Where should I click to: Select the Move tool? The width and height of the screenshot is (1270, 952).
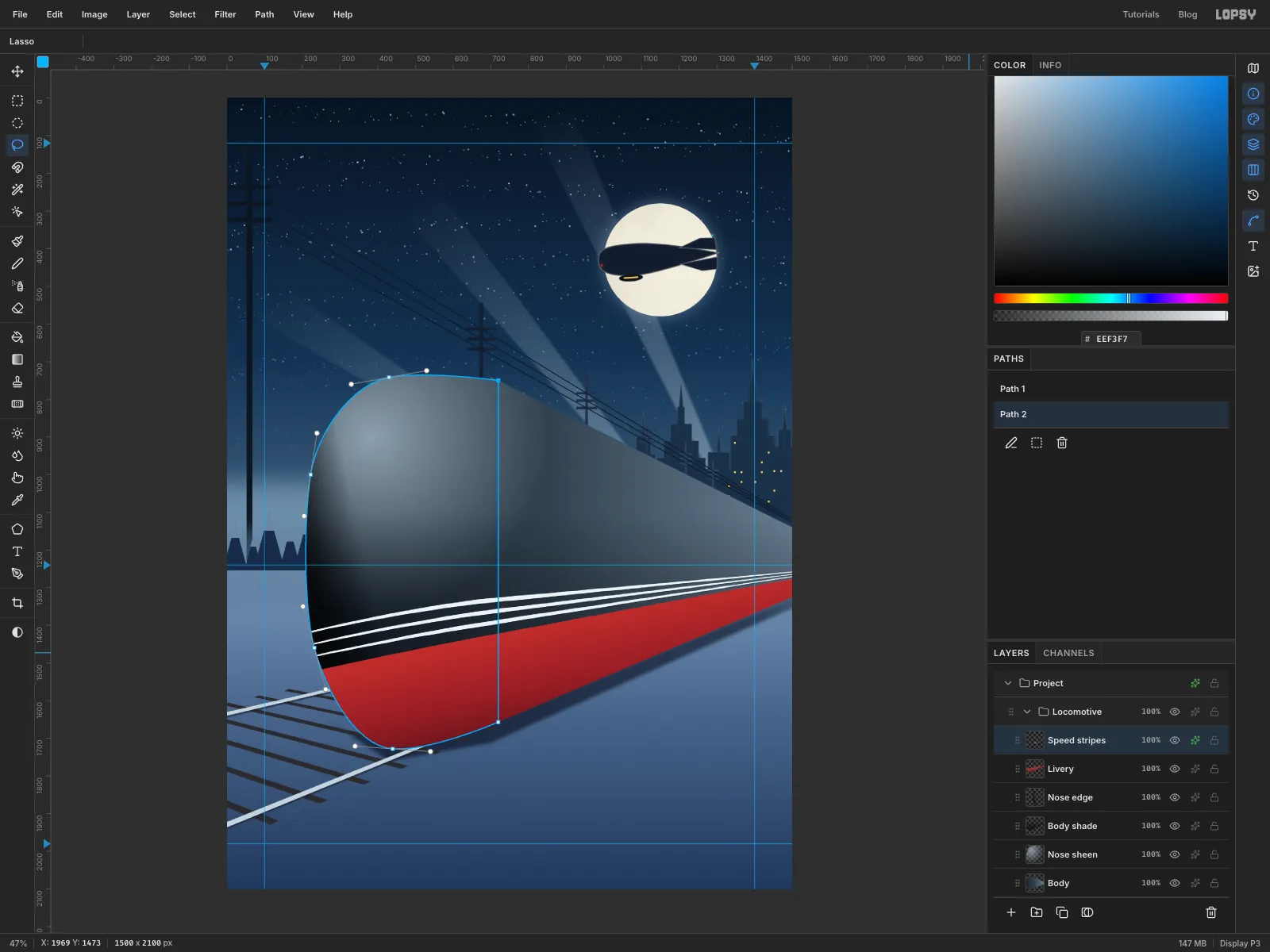coord(17,71)
